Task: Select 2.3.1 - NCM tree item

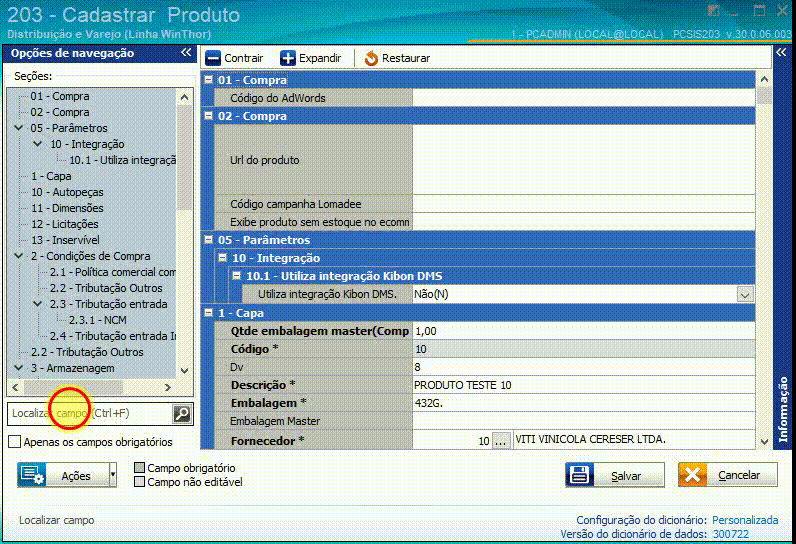Action: (97, 320)
